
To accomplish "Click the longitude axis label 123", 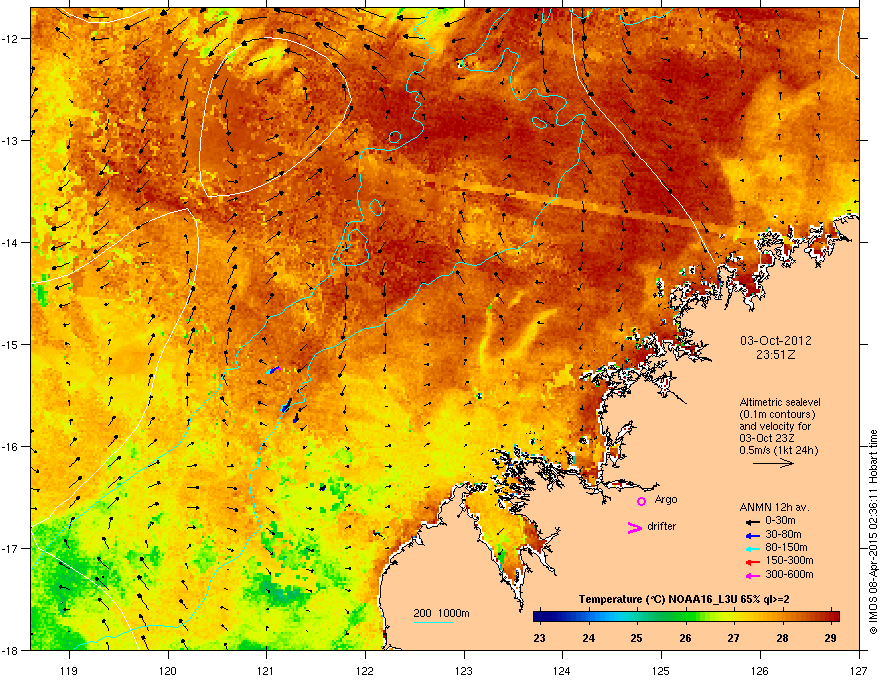I will 464,670.
